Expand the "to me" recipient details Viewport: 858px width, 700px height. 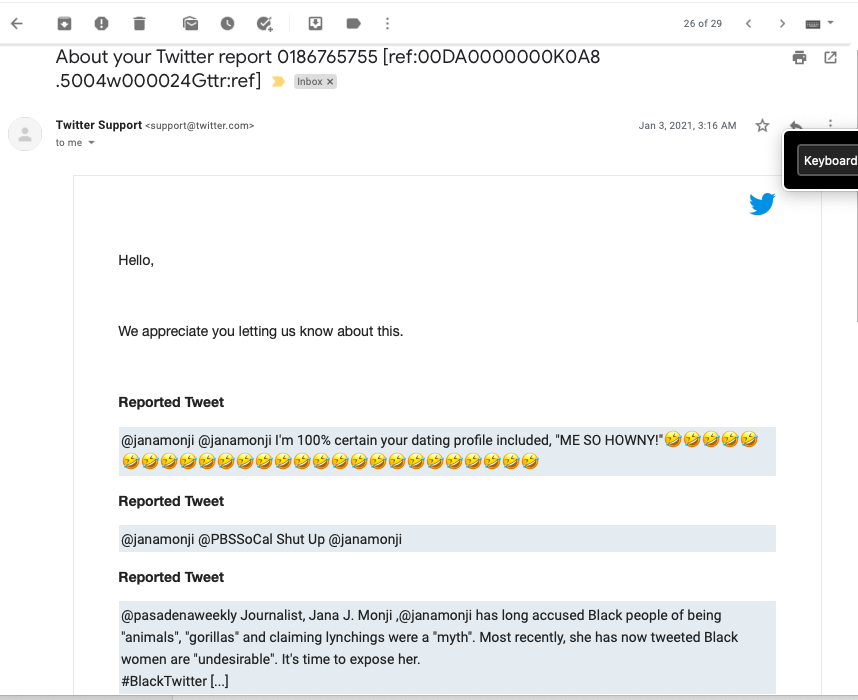(92, 143)
